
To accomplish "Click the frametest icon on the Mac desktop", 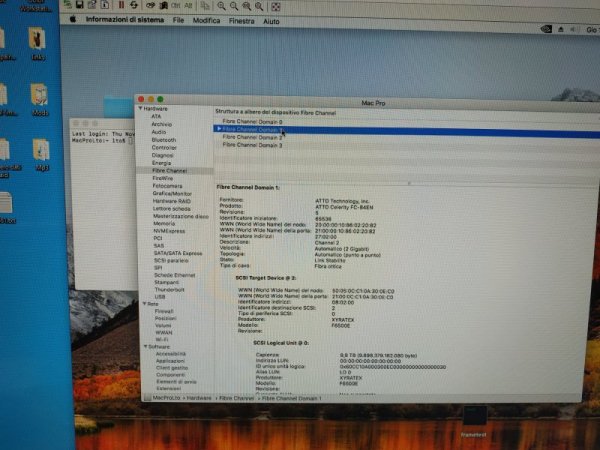I will tap(474, 422).
